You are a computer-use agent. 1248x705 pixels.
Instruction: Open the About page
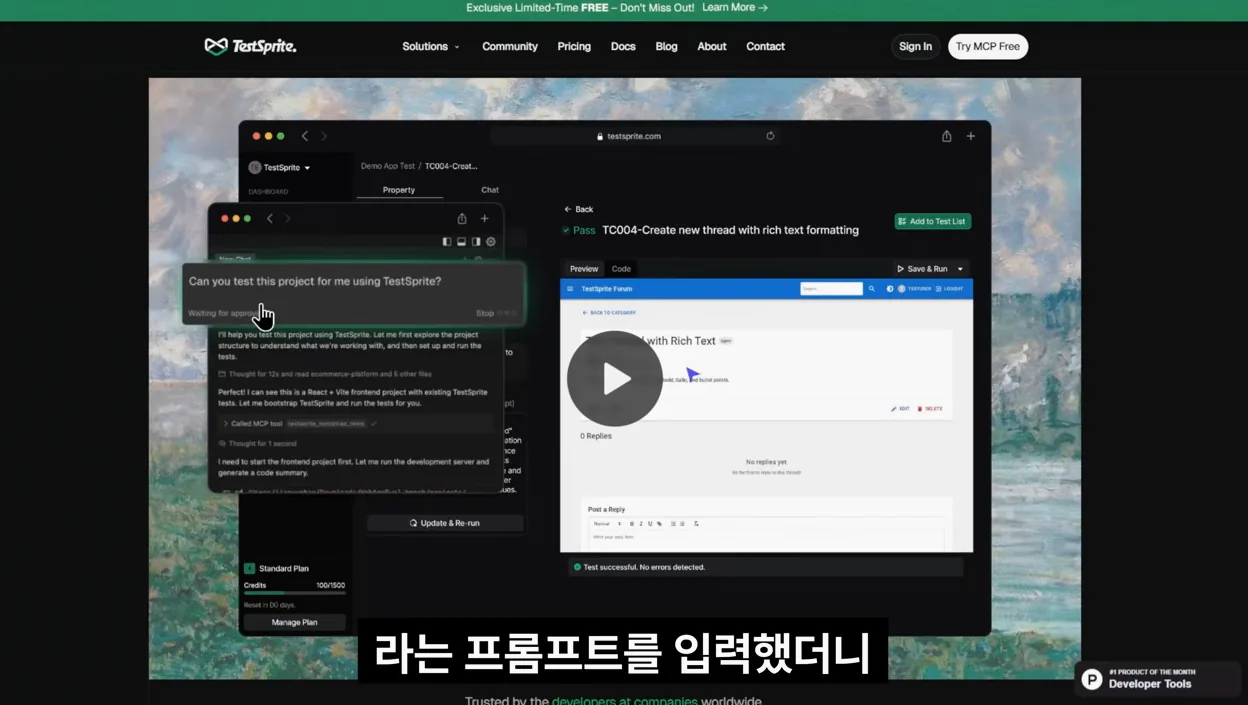point(712,46)
